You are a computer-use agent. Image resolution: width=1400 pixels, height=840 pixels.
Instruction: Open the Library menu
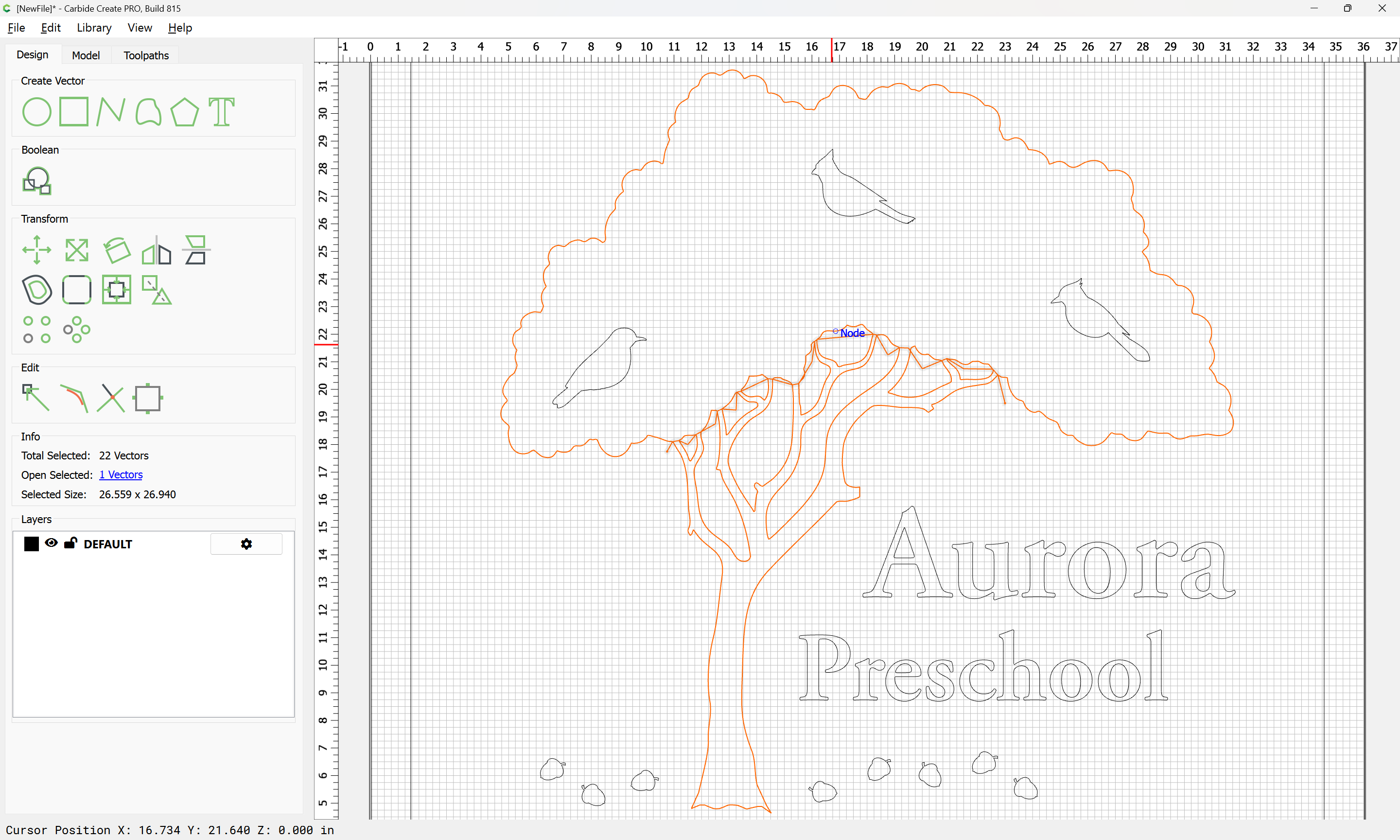(94, 28)
